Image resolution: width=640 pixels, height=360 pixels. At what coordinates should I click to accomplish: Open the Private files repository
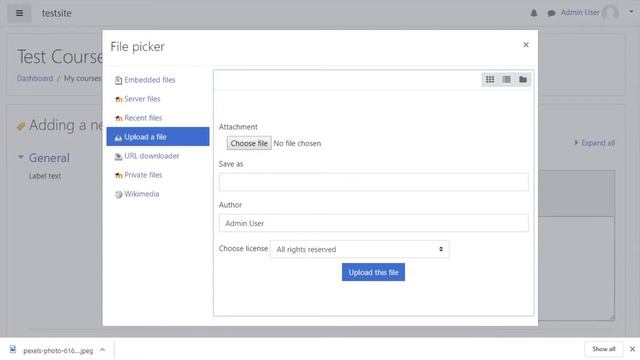click(x=143, y=175)
